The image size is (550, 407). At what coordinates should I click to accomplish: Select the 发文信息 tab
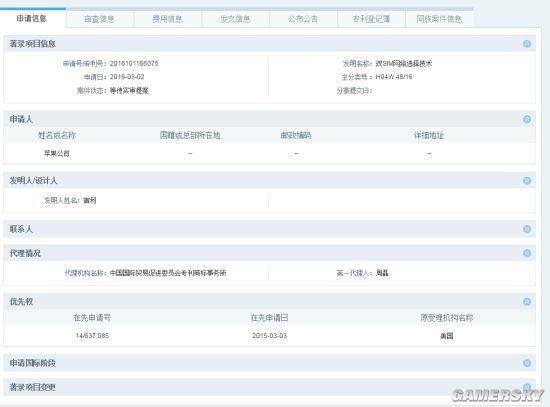(235, 19)
